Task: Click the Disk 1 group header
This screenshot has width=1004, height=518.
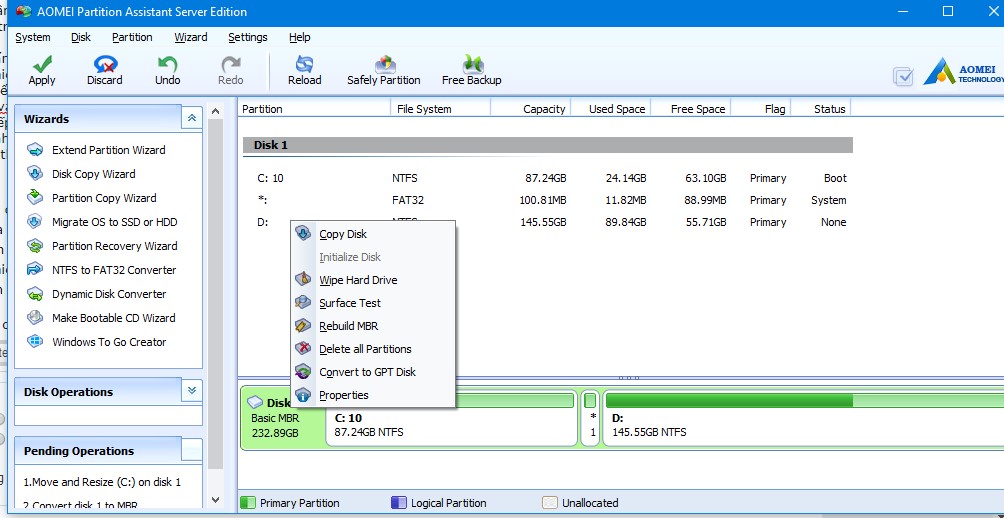Action: pyautogui.click(x=547, y=145)
